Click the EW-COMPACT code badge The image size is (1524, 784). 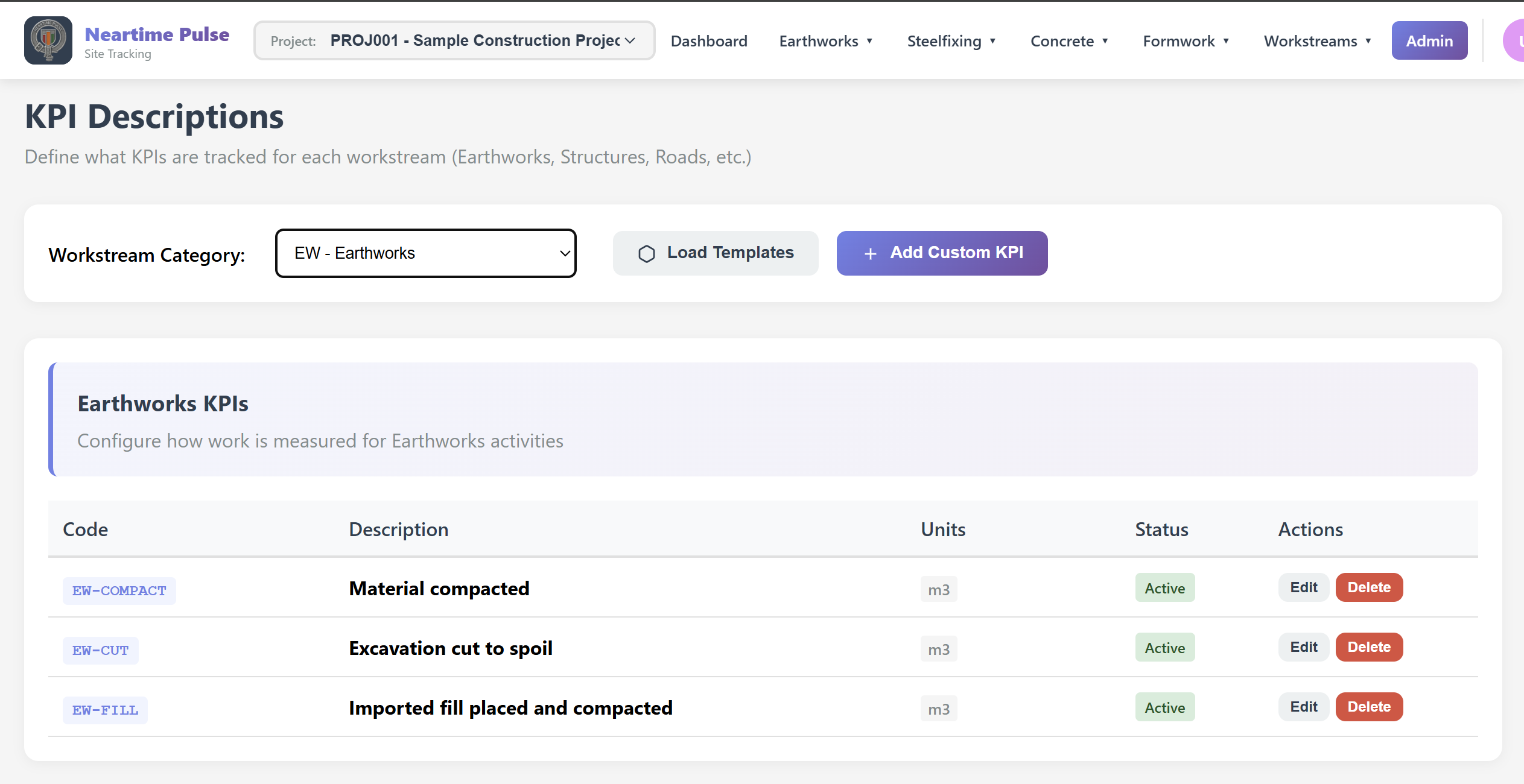point(118,590)
